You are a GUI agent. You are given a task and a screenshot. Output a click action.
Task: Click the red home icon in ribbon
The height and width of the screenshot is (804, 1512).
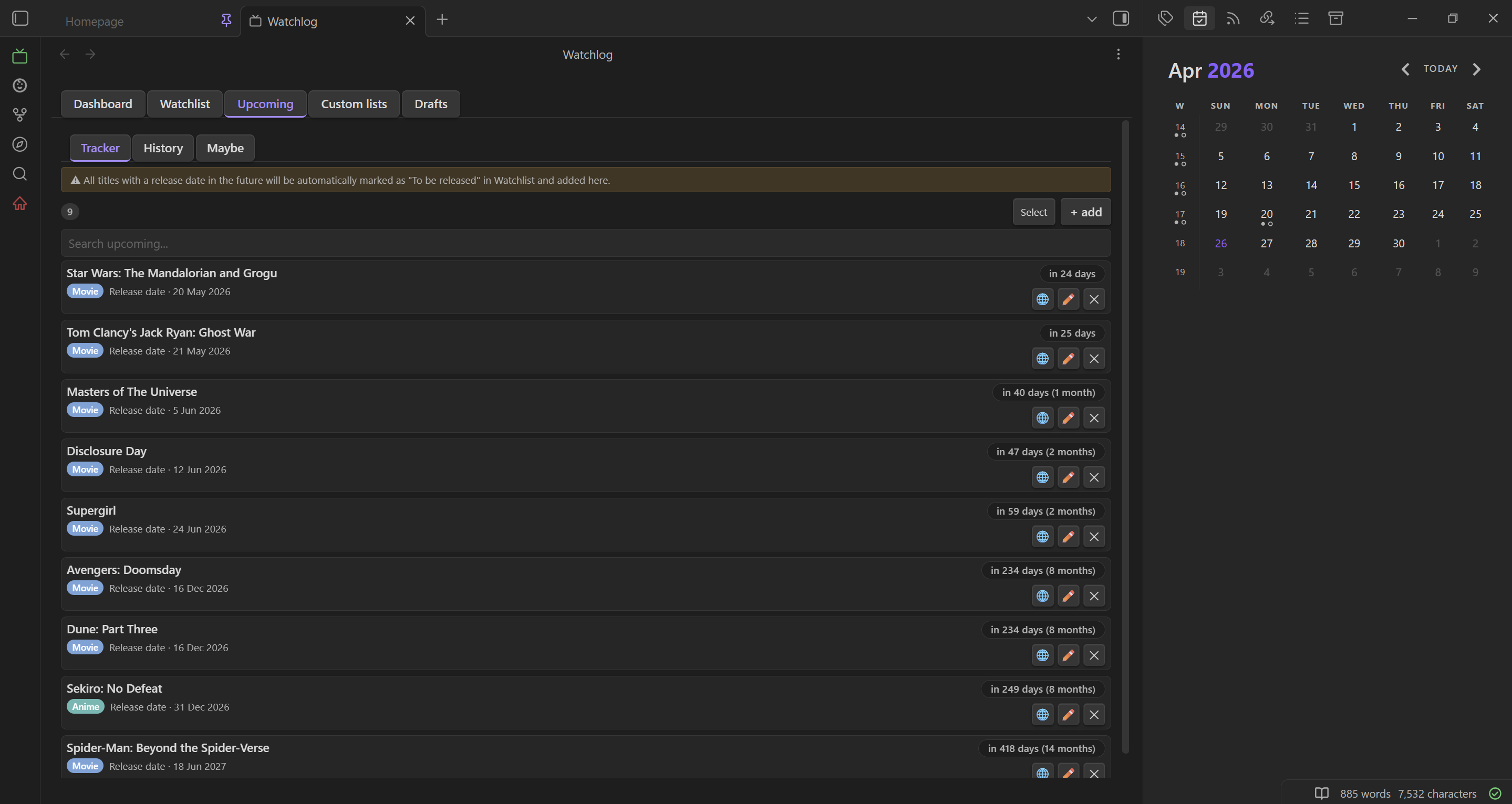pos(20,204)
